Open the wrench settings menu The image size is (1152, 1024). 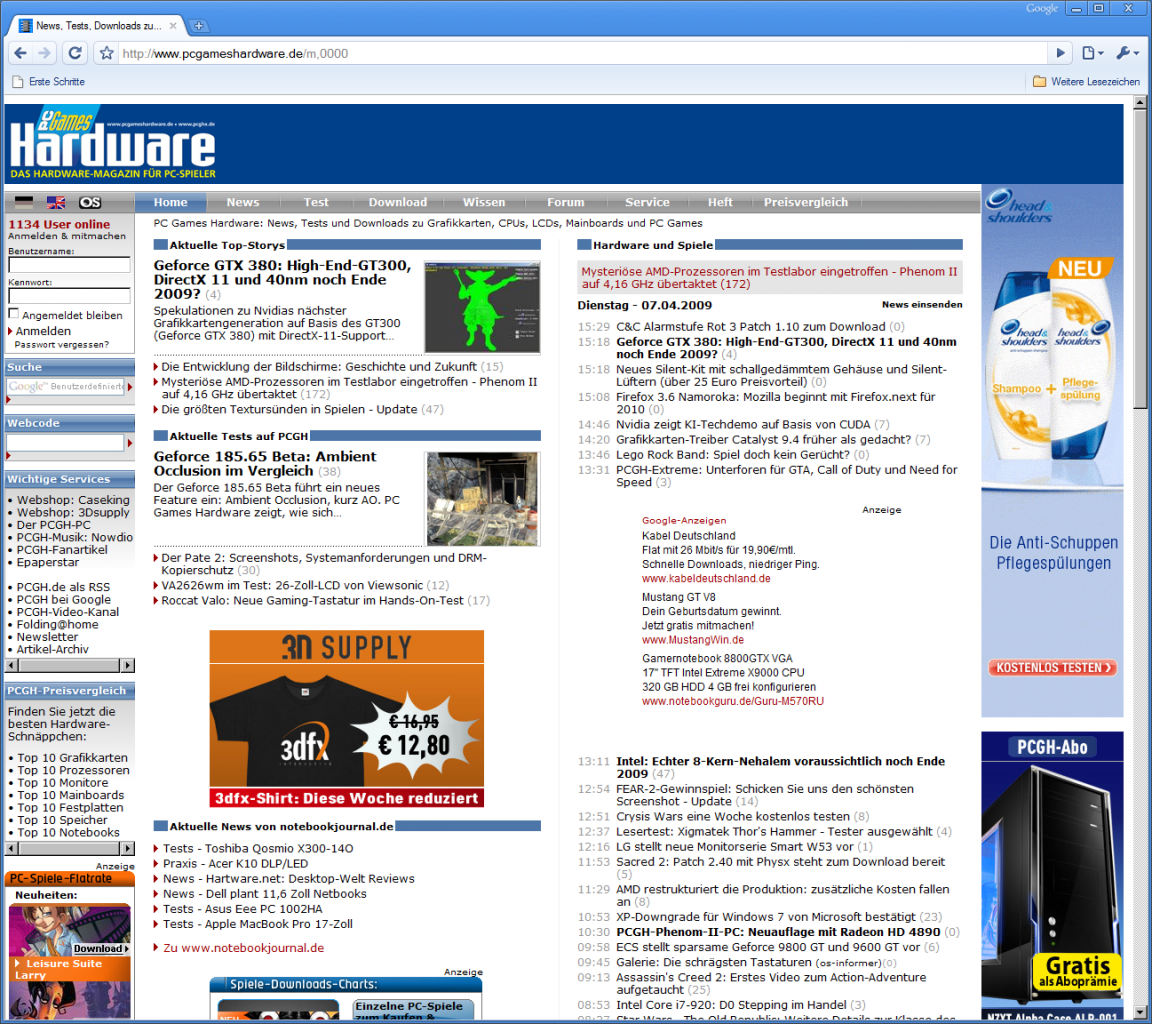click(x=1127, y=53)
